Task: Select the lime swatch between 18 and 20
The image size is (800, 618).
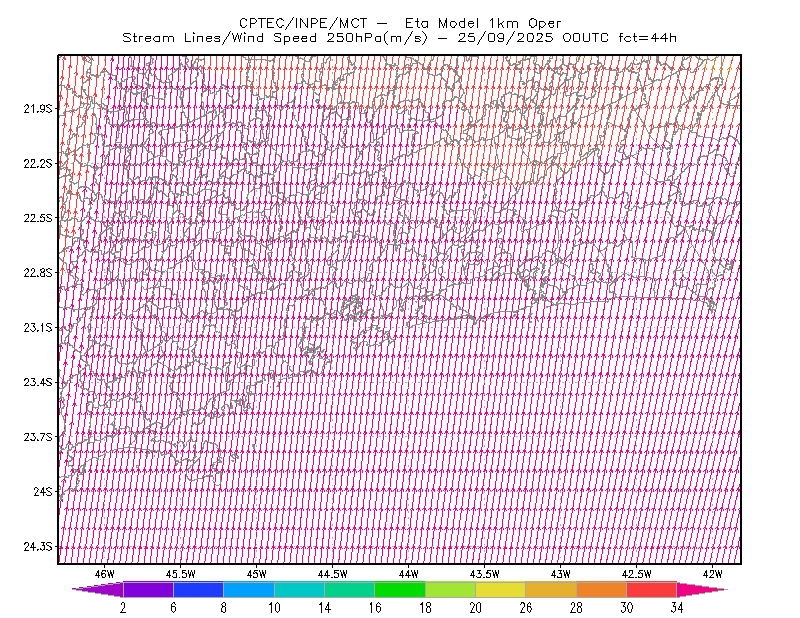Action: pyautogui.click(x=451, y=589)
